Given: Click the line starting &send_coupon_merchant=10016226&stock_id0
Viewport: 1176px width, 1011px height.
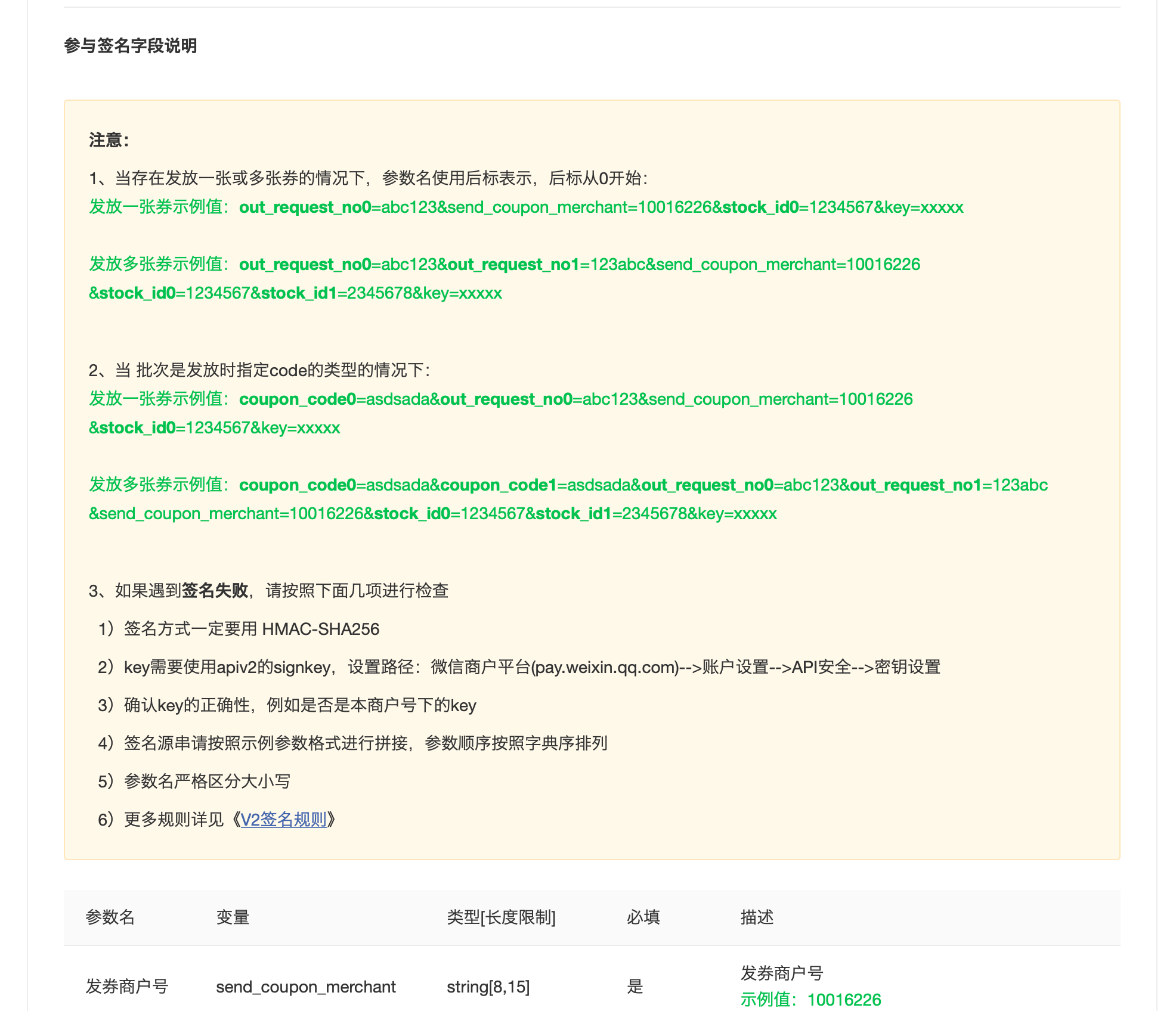Looking at the screenshot, I should [433, 514].
